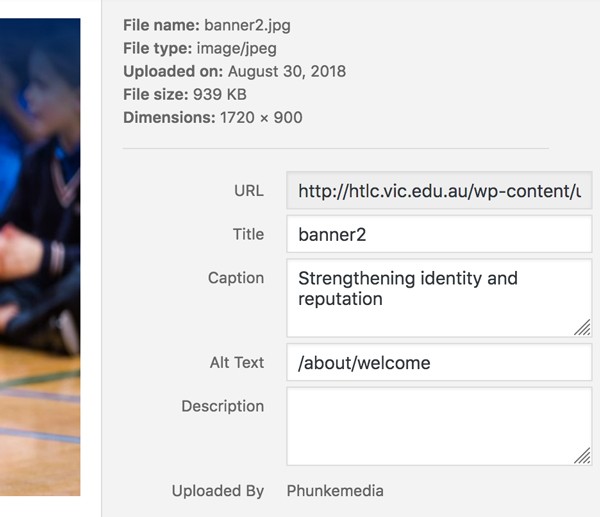Click the Caption box resize handle
Viewport: 600px width, 517px height.
coord(582,327)
